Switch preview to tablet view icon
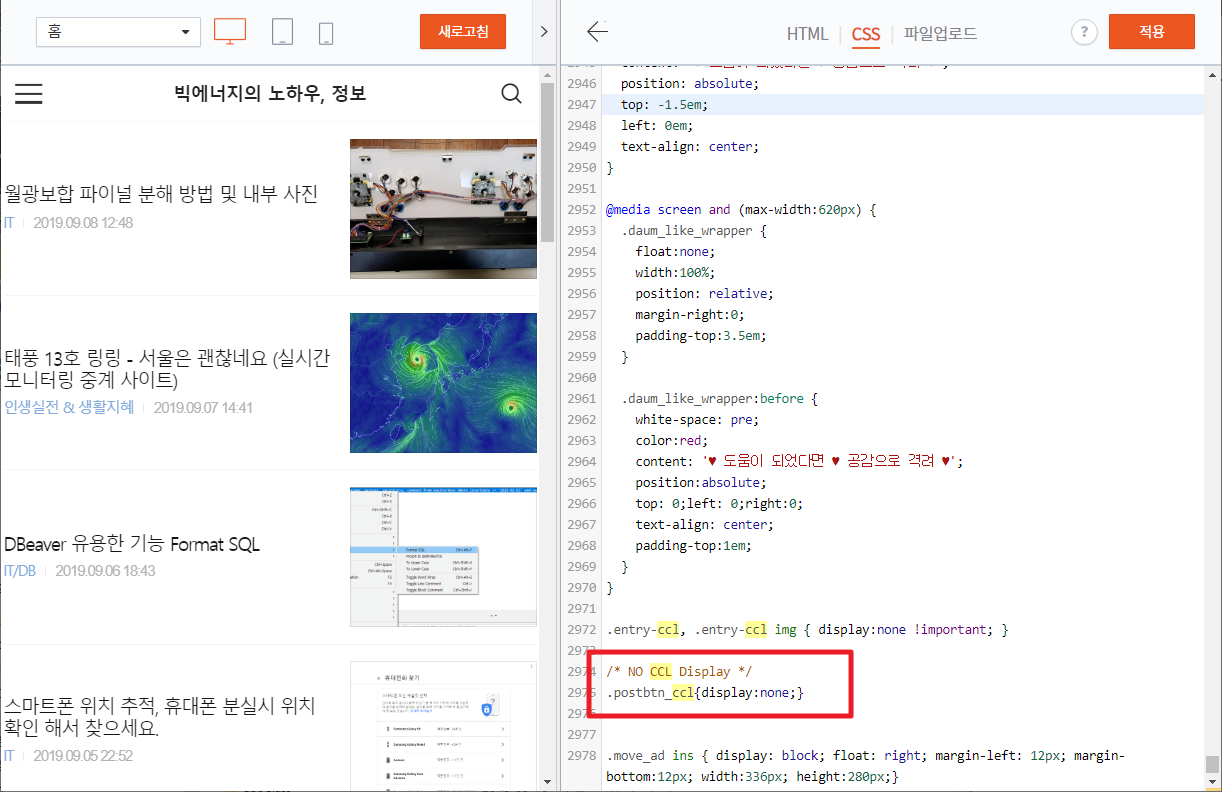 (x=282, y=31)
